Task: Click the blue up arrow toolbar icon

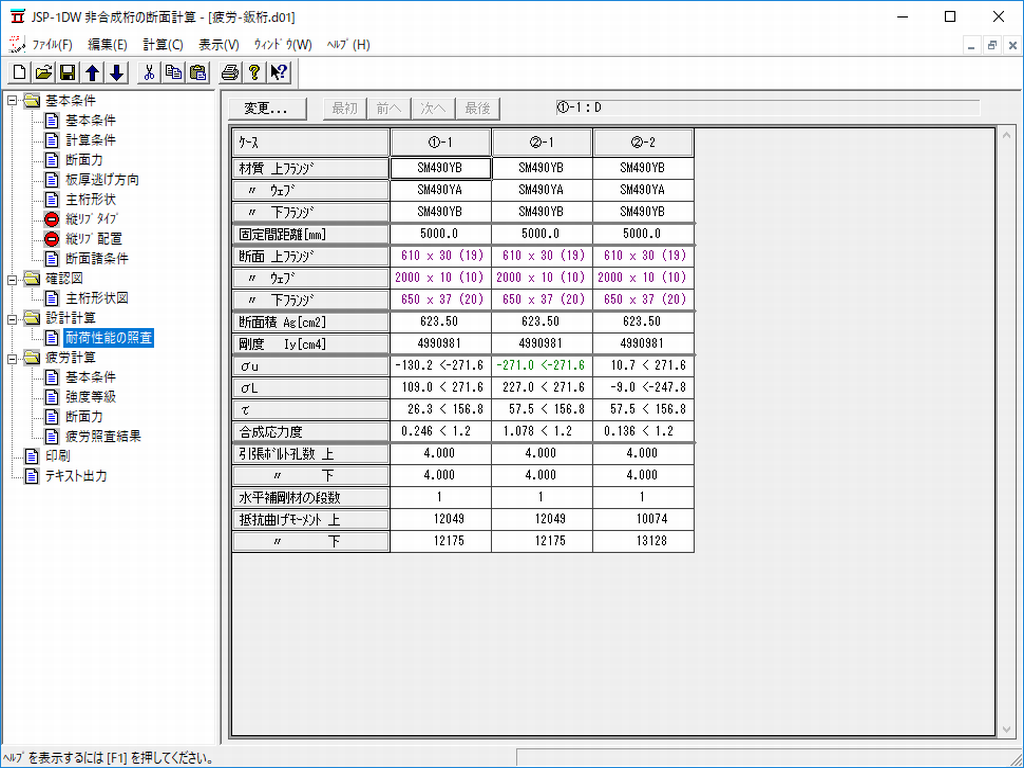Action: 92,72
